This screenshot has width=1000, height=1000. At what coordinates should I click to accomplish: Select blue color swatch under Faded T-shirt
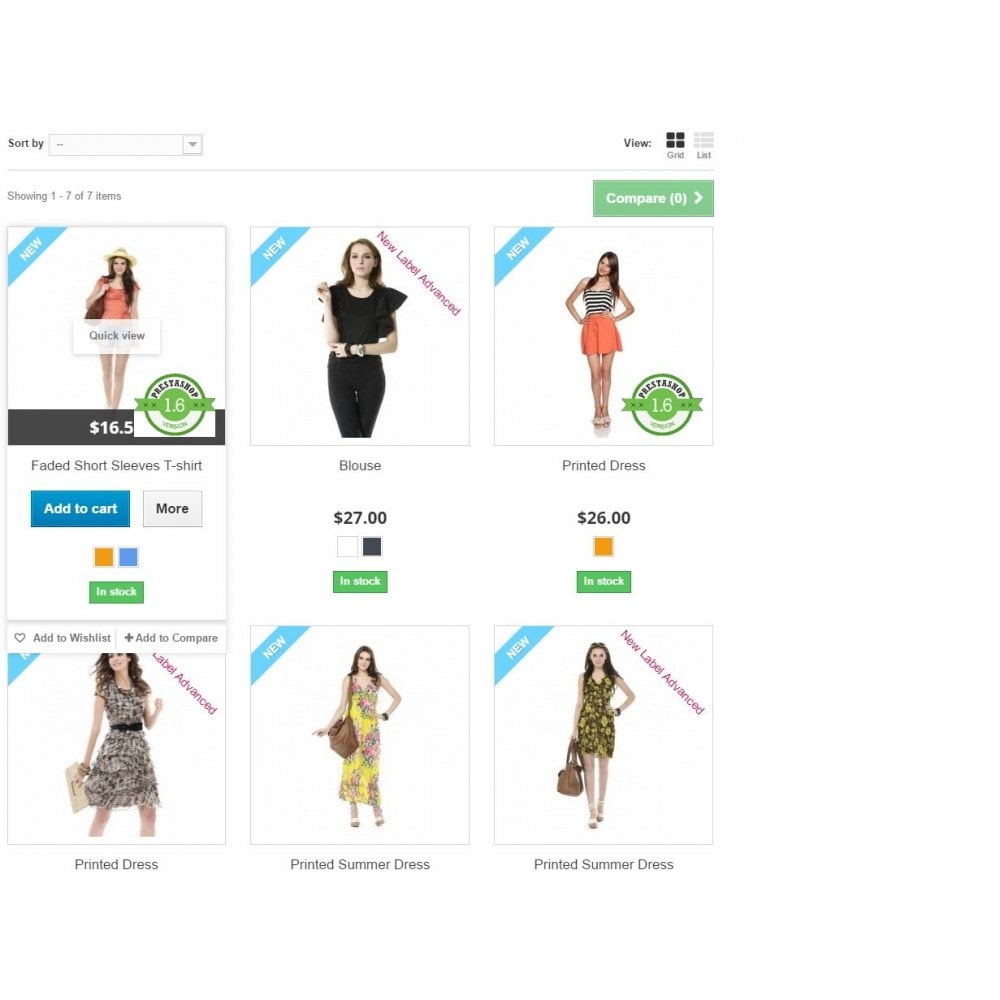tap(128, 557)
